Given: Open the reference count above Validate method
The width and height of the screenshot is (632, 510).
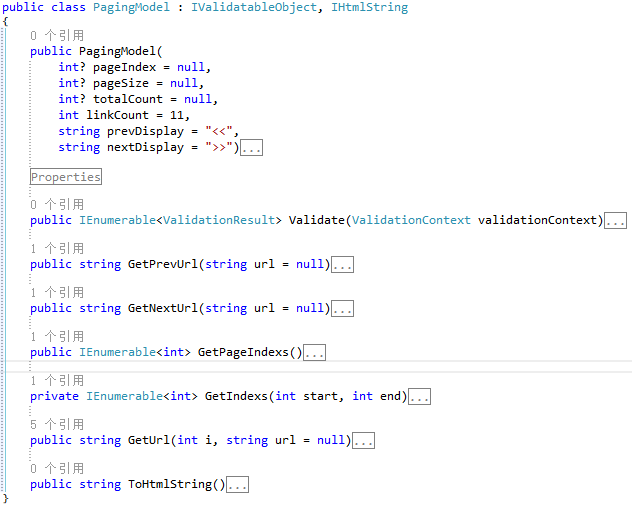Looking at the screenshot, I should [57, 204].
